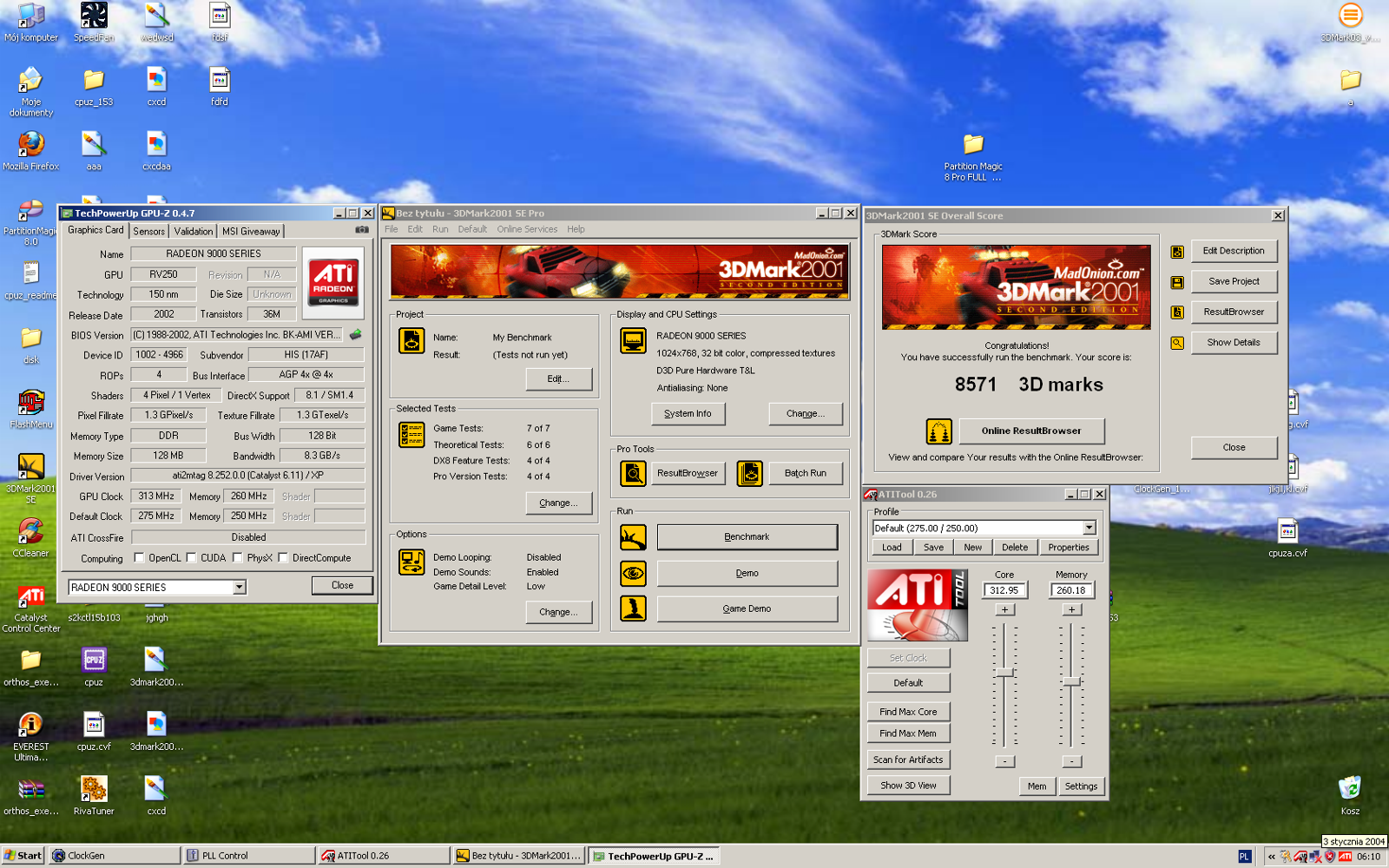Decrease Memory clock with minus button
1389x868 pixels.
tap(1072, 761)
